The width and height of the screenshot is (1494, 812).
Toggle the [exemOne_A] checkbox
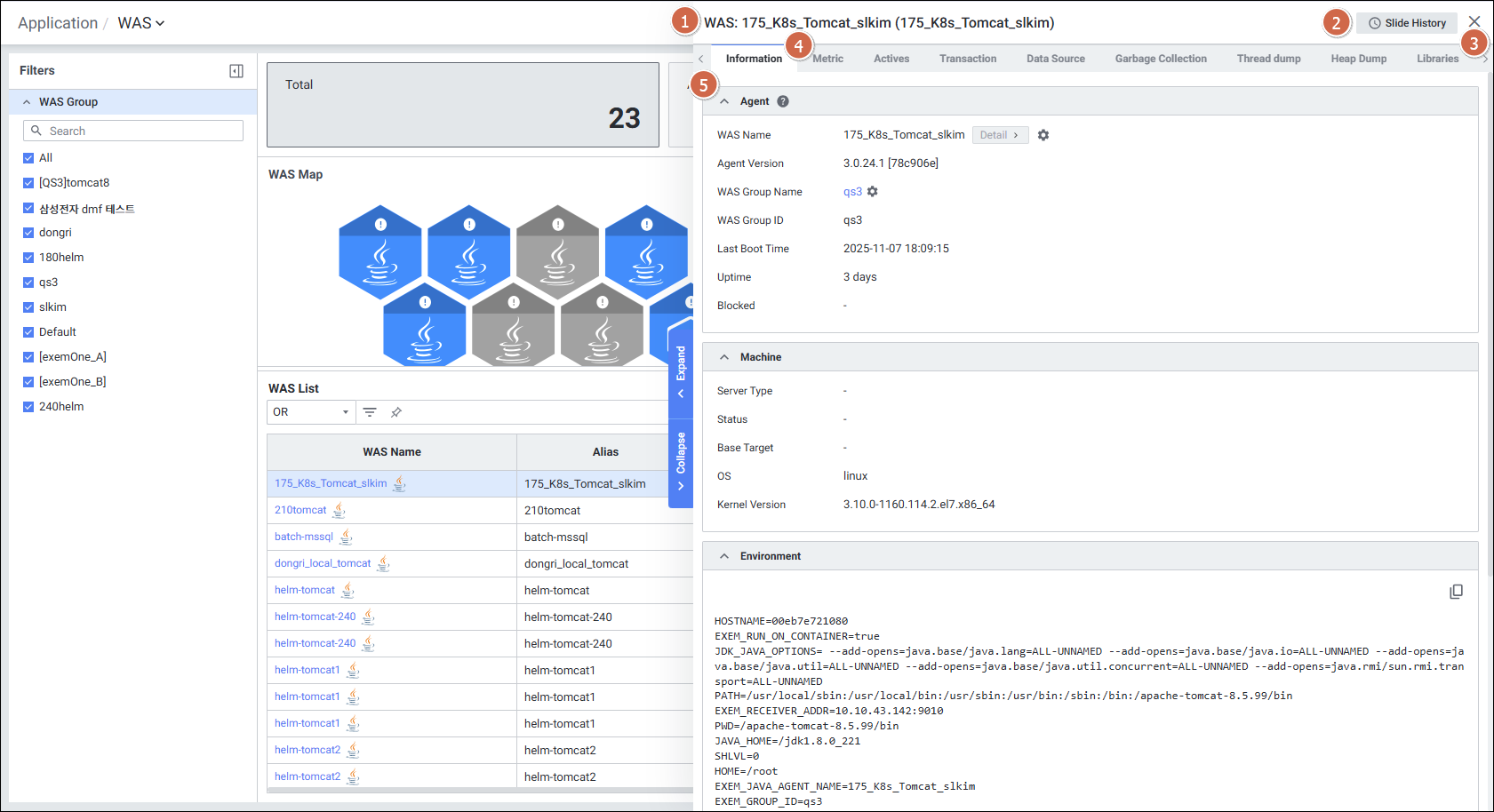point(28,357)
